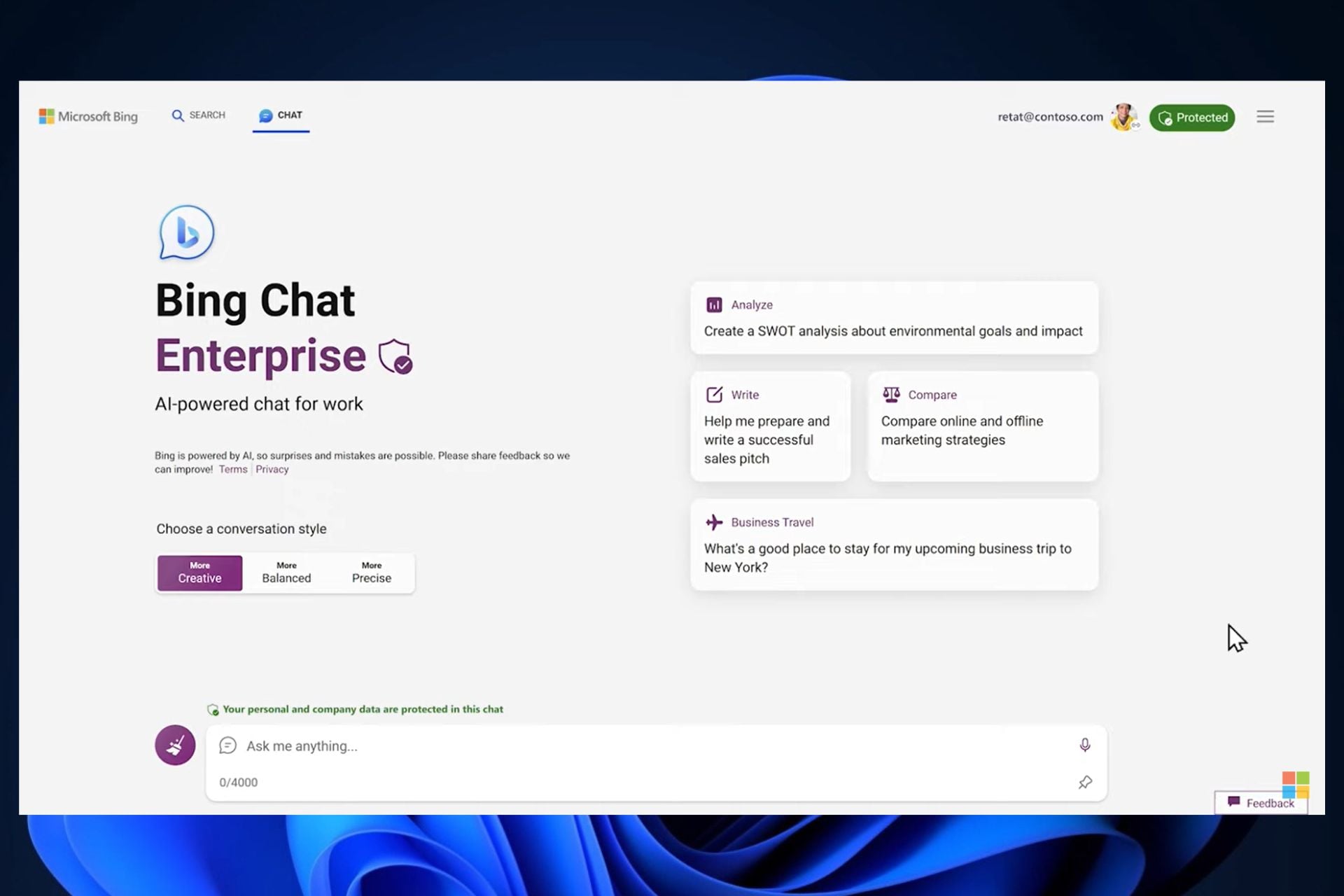Click the Protected badge
The width and height of the screenshot is (1344, 896).
tap(1192, 117)
